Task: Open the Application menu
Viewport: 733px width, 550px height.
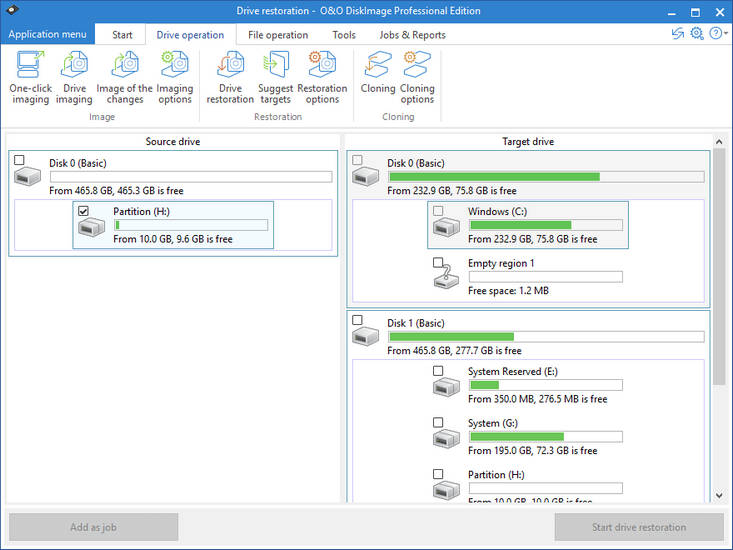Action: 47,34
